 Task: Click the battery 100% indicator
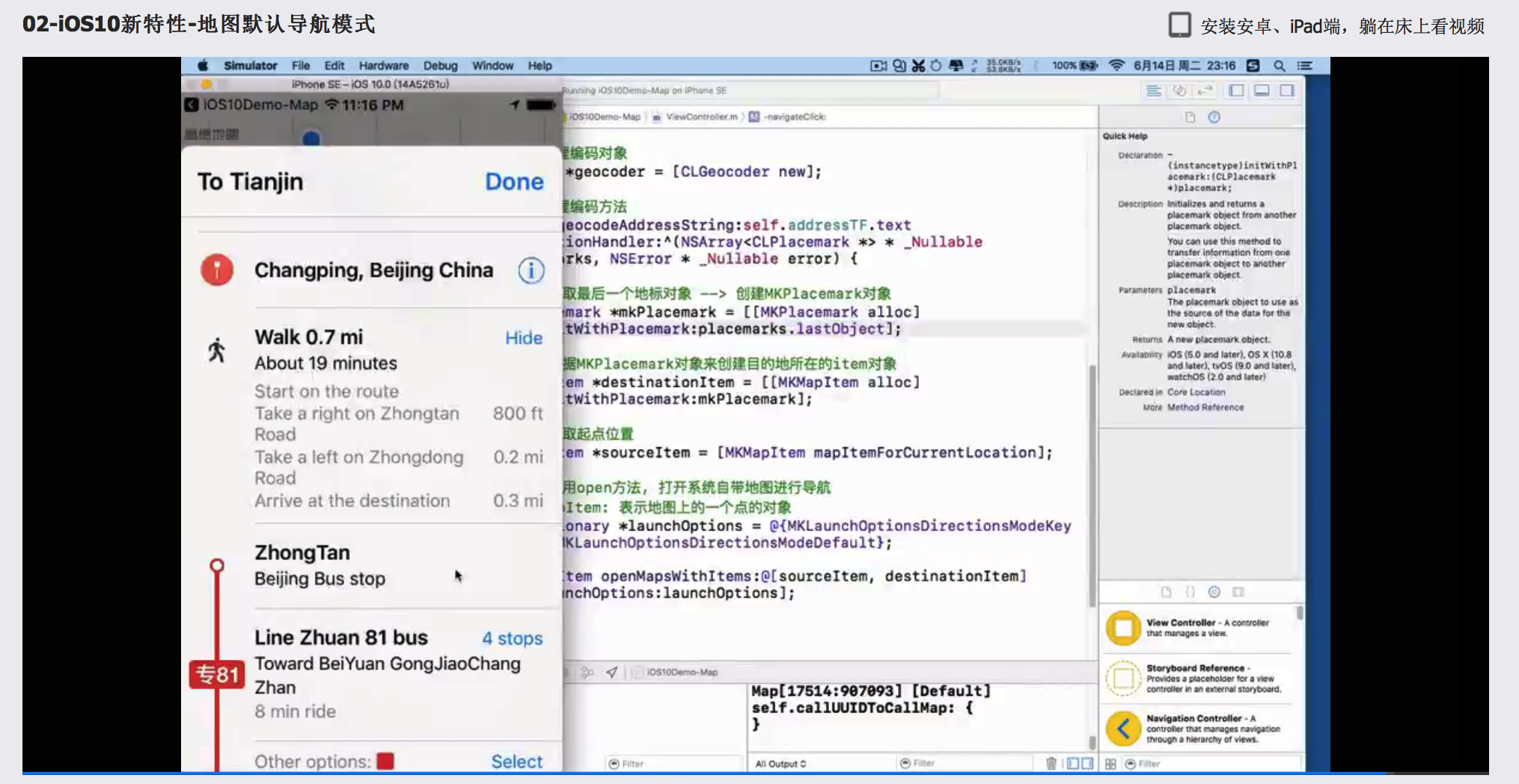point(1075,66)
